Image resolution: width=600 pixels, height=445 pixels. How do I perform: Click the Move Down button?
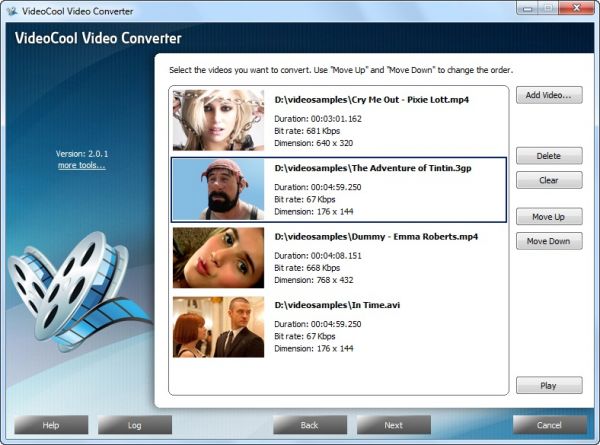(549, 241)
